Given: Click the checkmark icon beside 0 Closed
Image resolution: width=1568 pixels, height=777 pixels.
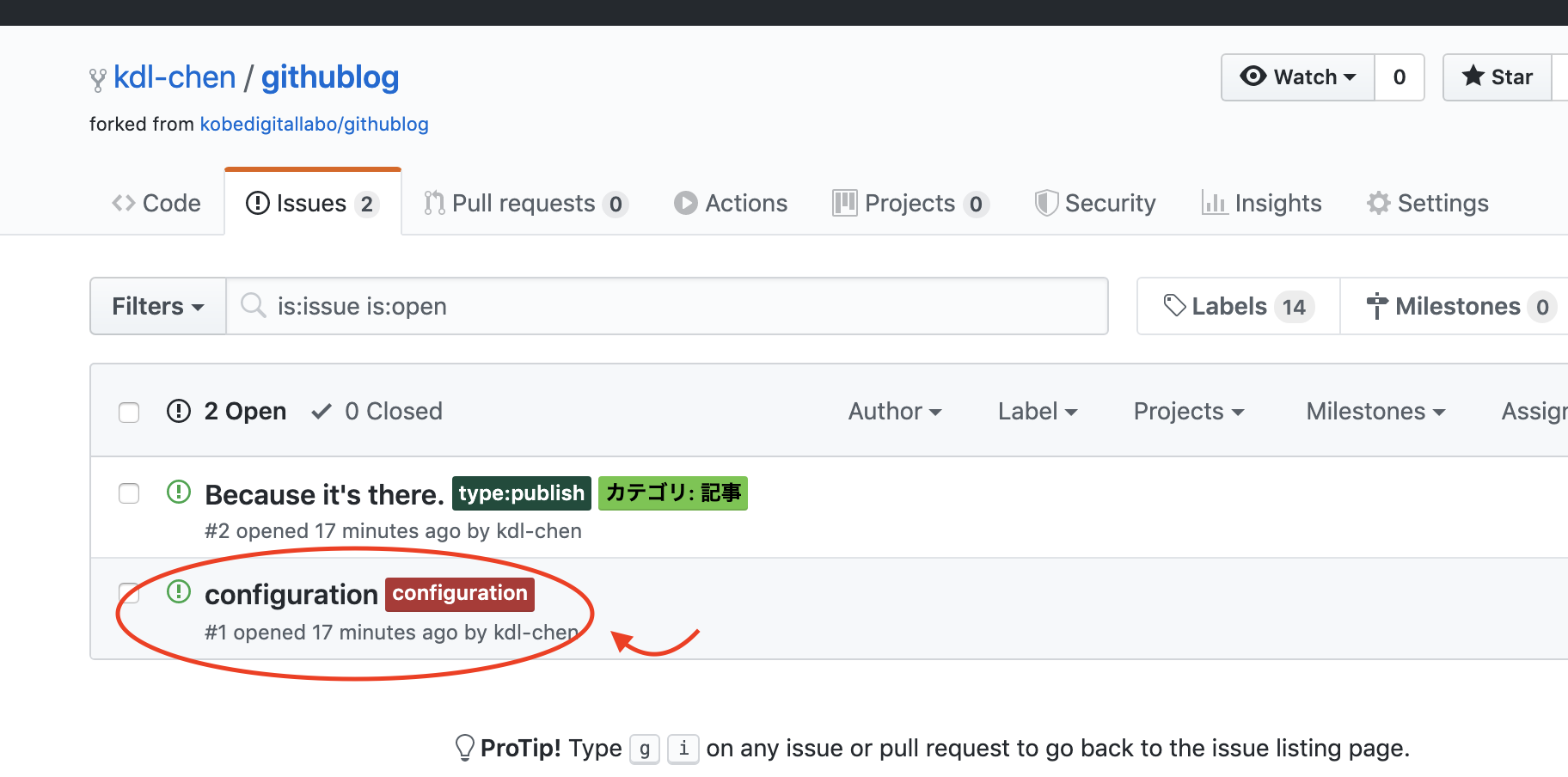Looking at the screenshot, I should click(322, 411).
